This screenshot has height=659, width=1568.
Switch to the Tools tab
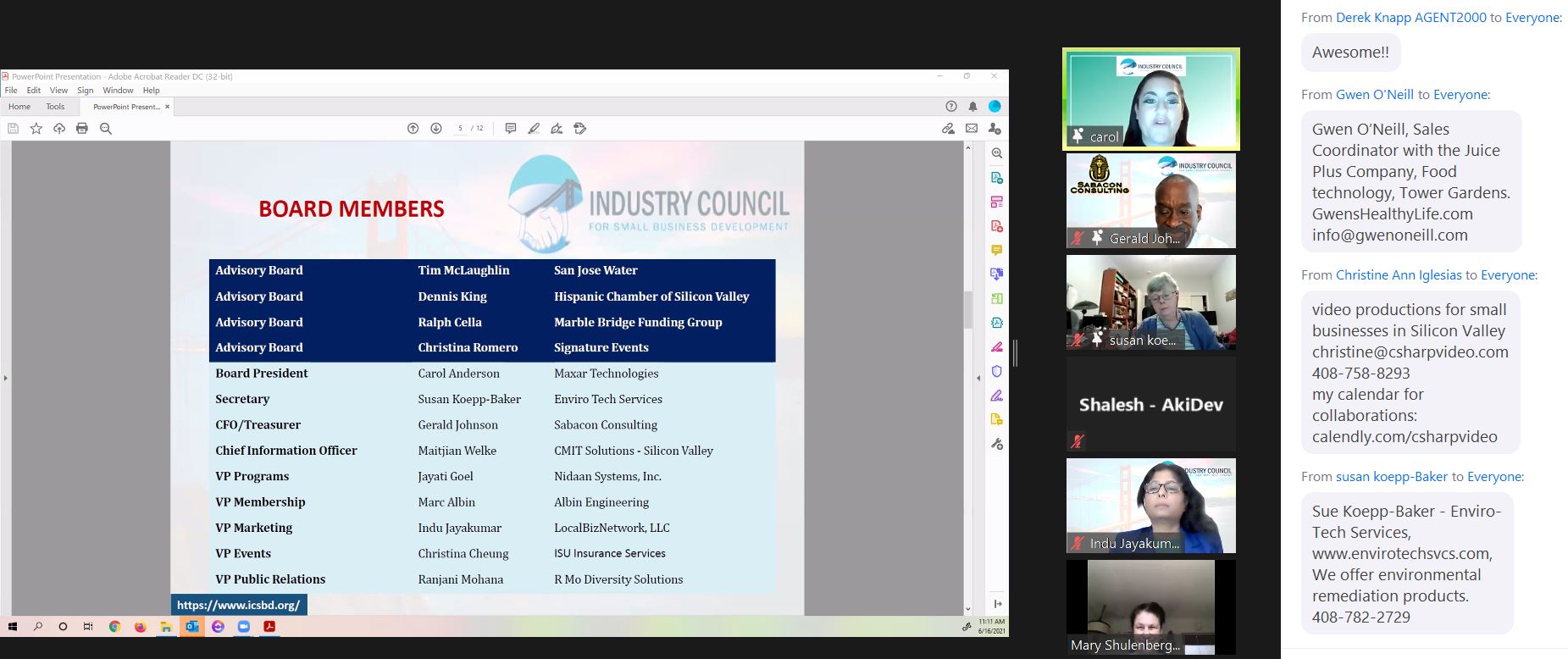pyautogui.click(x=55, y=107)
